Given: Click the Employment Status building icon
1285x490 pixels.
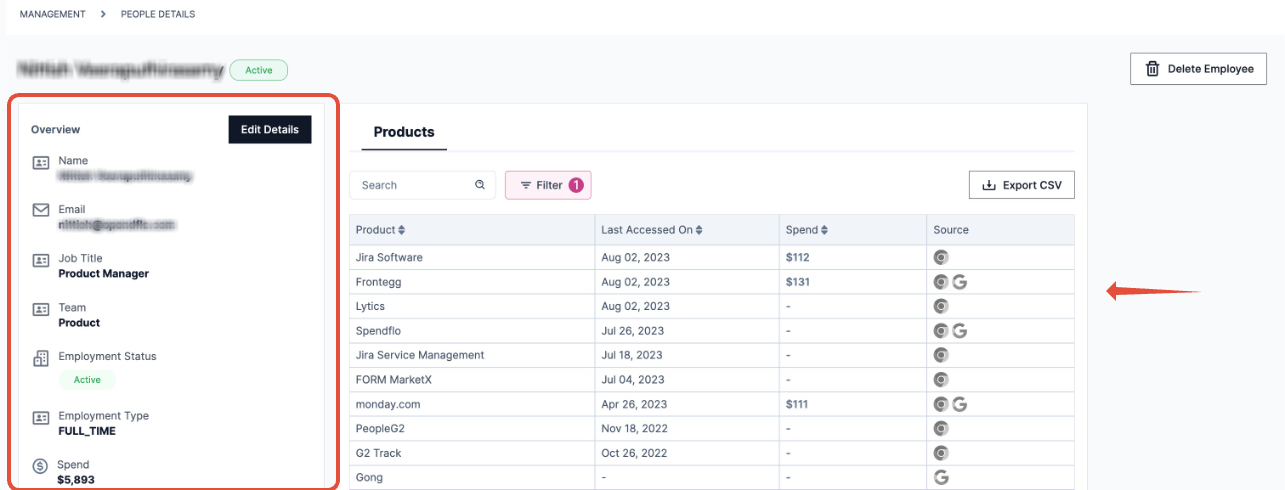Looking at the screenshot, I should [41, 357].
